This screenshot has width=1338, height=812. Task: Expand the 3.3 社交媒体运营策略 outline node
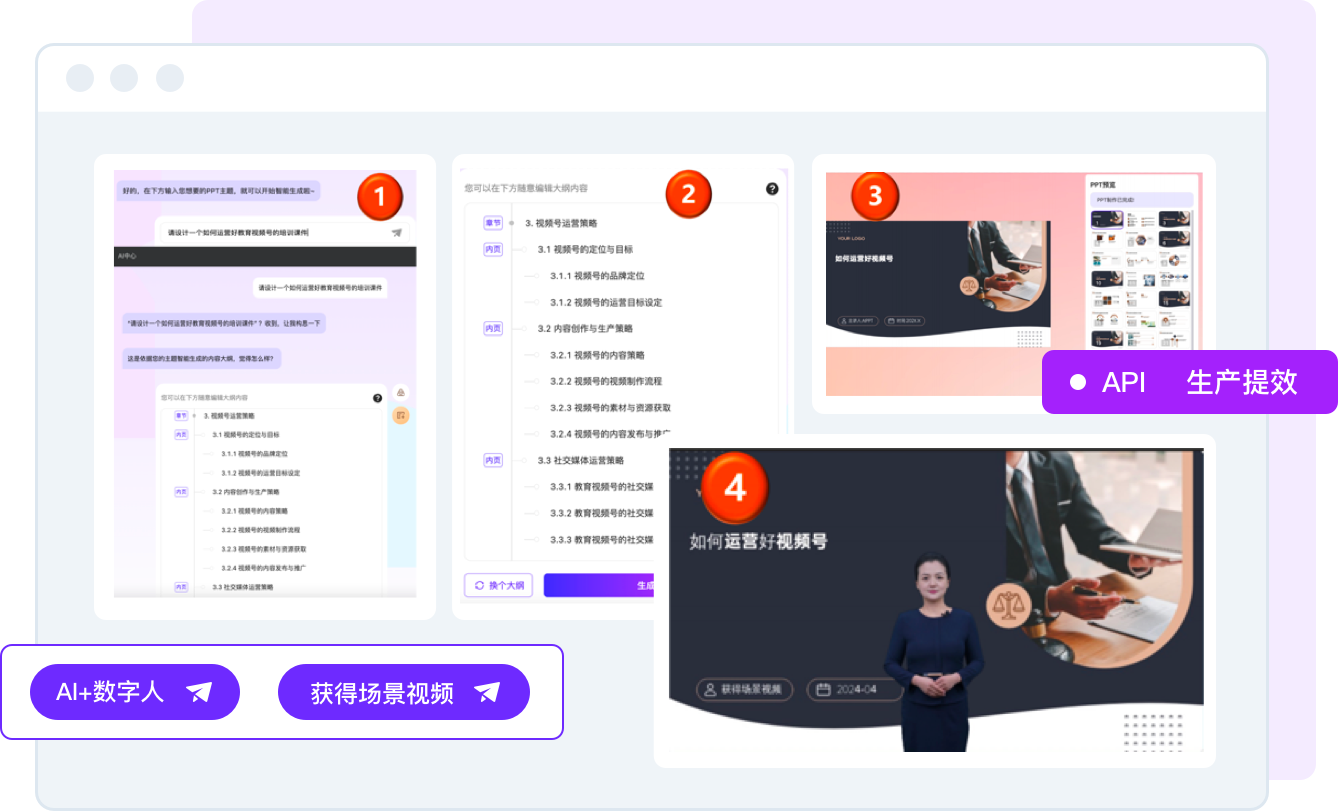[522, 460]
